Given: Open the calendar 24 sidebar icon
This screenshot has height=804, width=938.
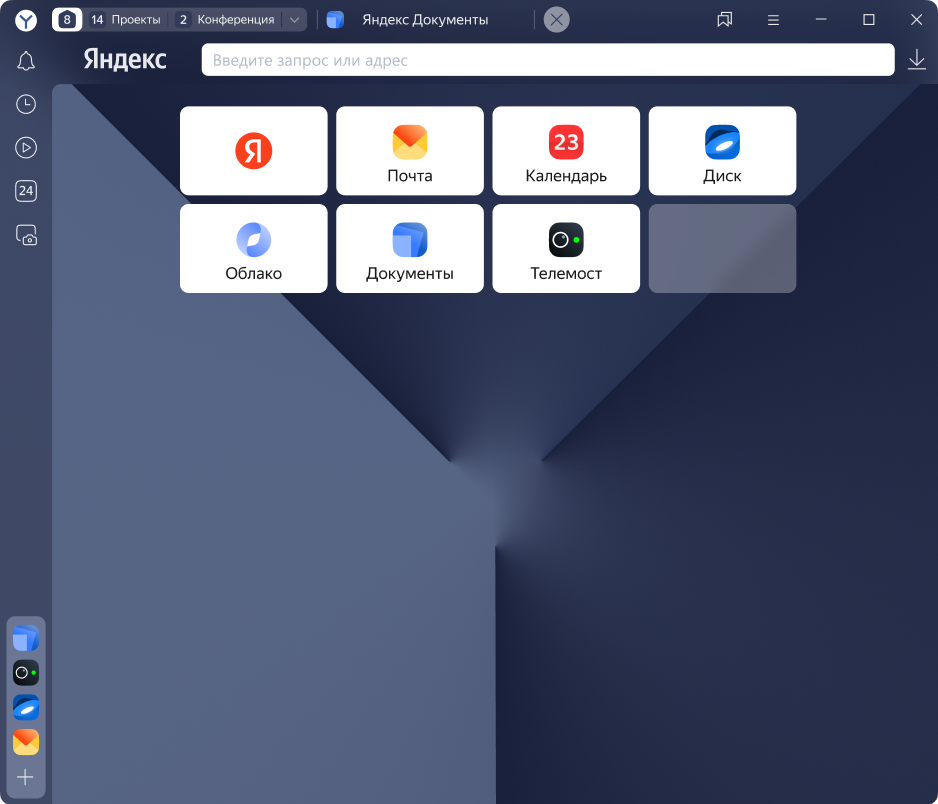Looking at the screenshot, I should coord(26,191).
